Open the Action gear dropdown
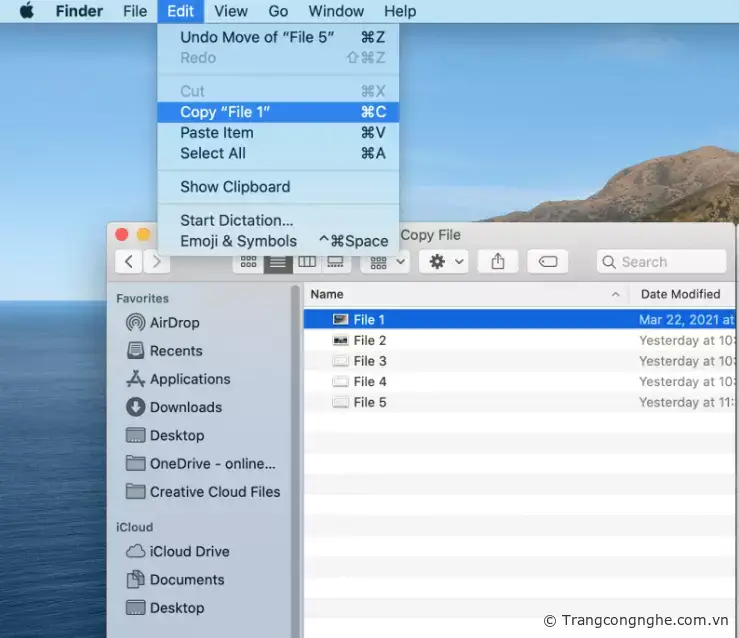This screenshot has width=739, height=638. point(444,262)
